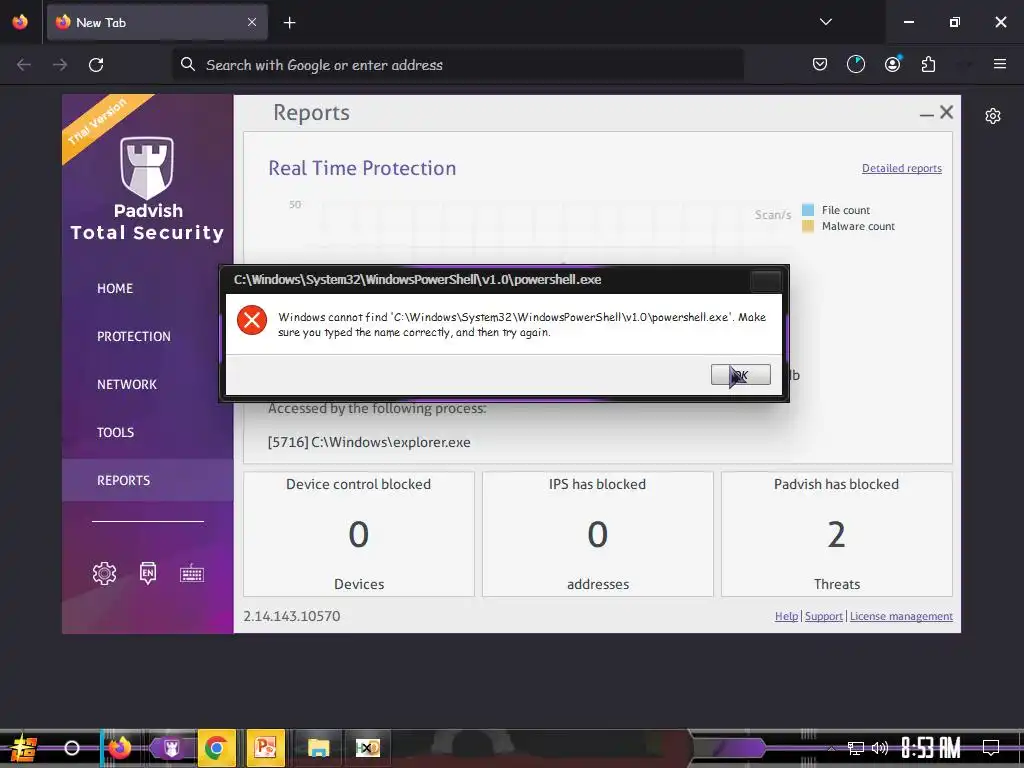Screen dimensions: 1024x768
Task: Open Detailed reports link
Action: [902, 168]
